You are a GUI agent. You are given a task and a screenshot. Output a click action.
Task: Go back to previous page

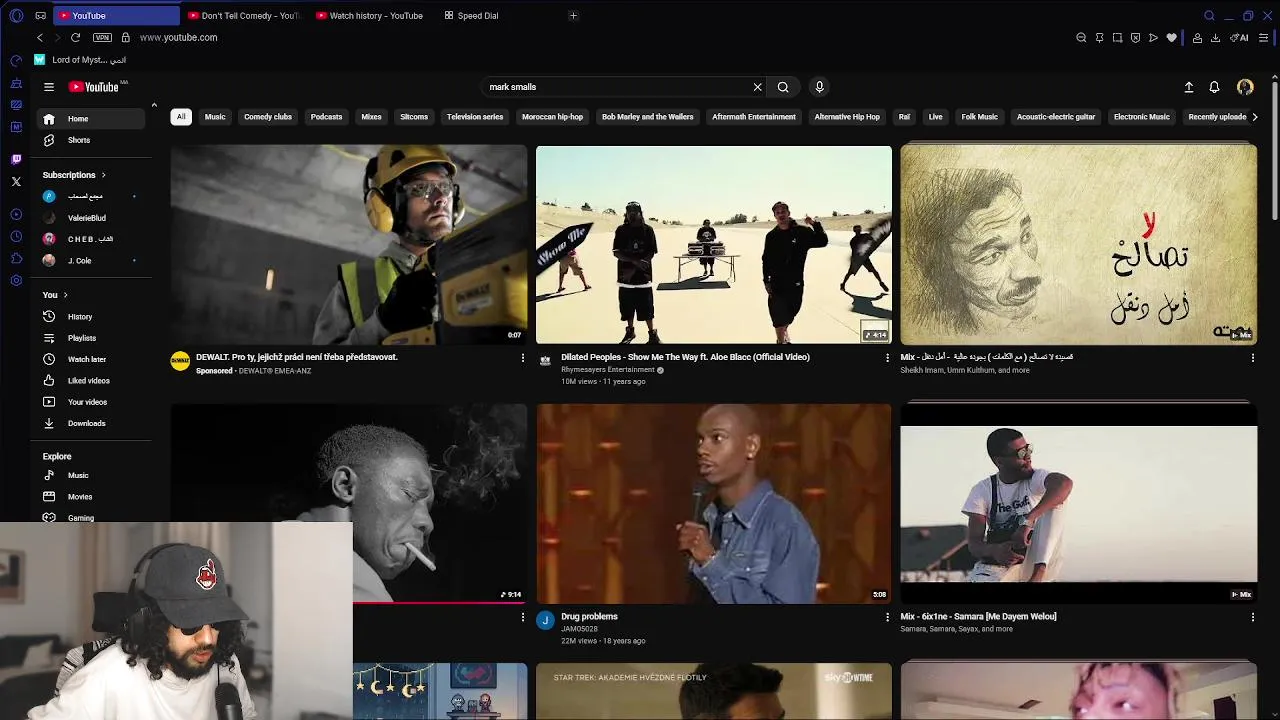click(40, 38)
